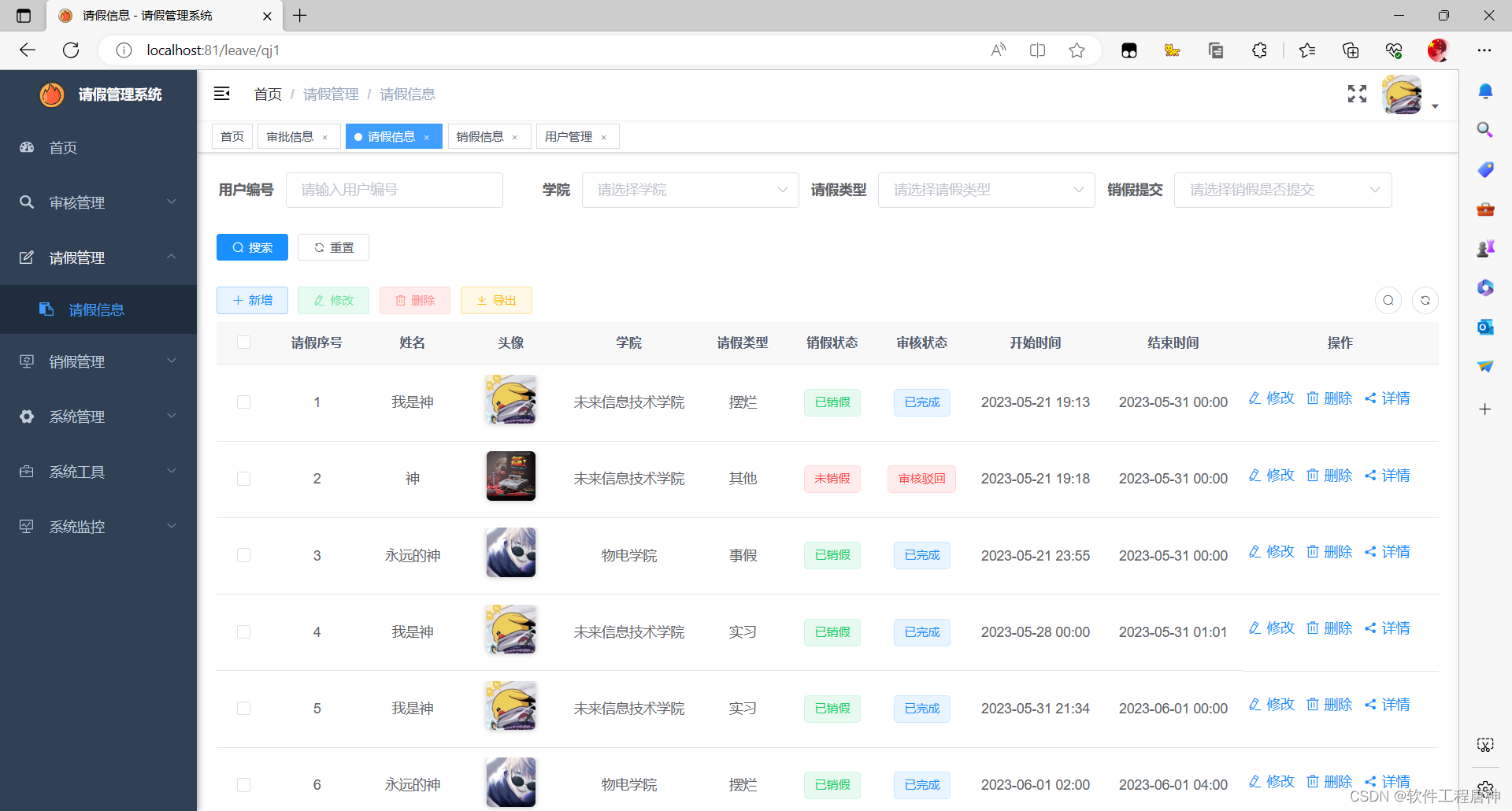
Task: Open new browser tab with plus
Action: [300, 15]
